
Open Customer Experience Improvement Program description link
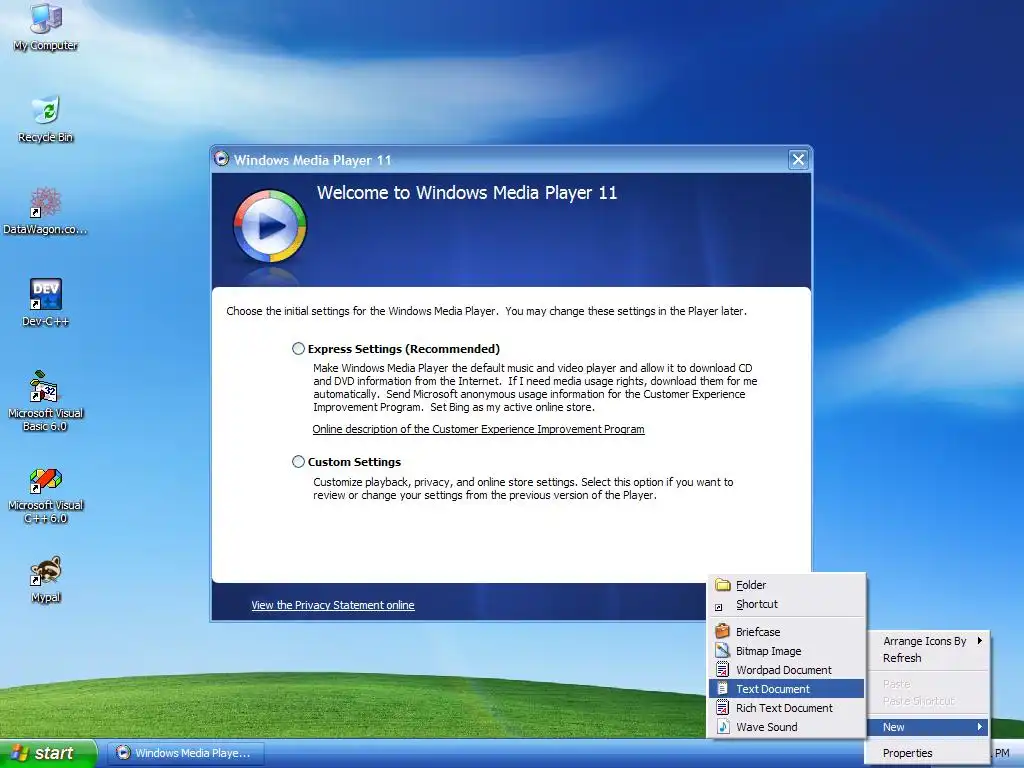pos(478,429)
